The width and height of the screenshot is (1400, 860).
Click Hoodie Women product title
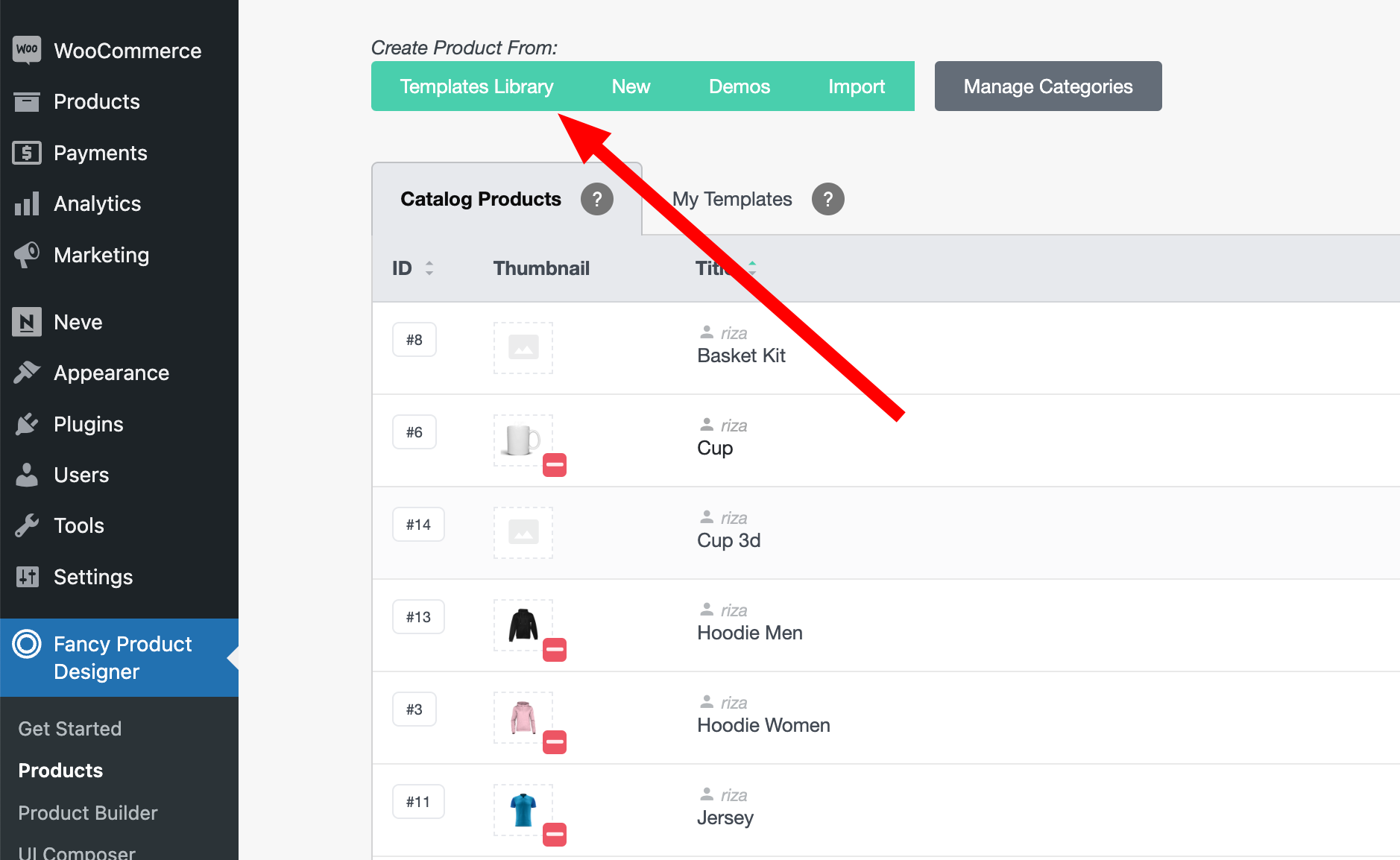pyautogui.click(x=763, y=725)
